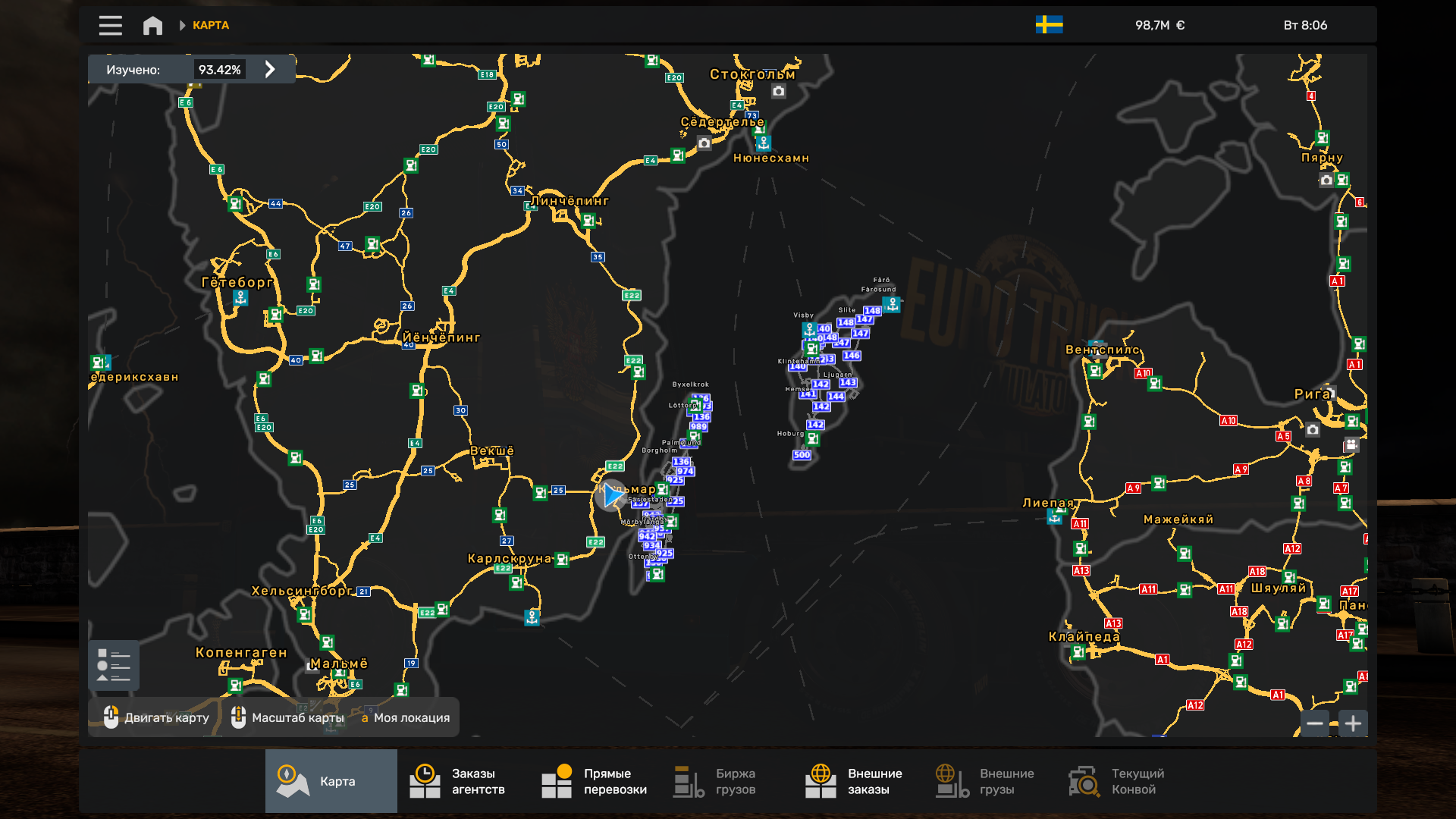Zoom out the map with minus button
This screenshot has height=819, width=1456.
coord(1315,723)
